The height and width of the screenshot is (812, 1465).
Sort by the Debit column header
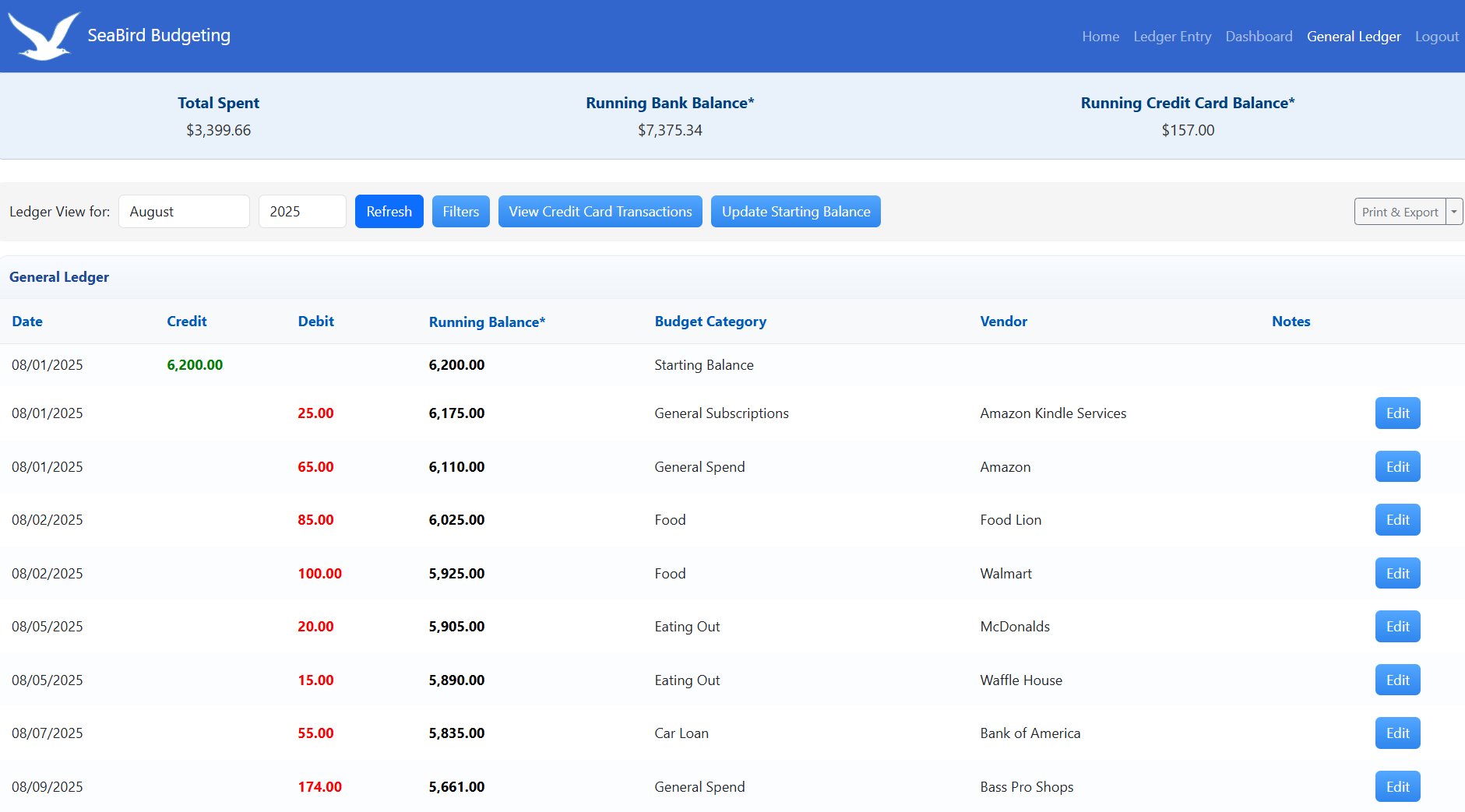tap(316, 322)
